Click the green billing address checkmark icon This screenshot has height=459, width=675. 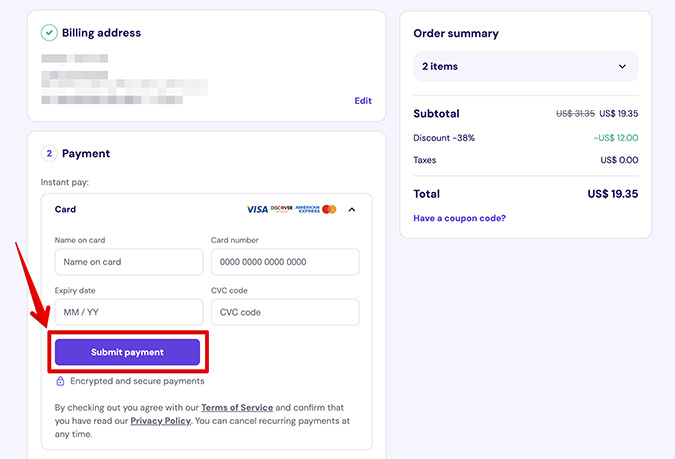(x=49, y=33)
